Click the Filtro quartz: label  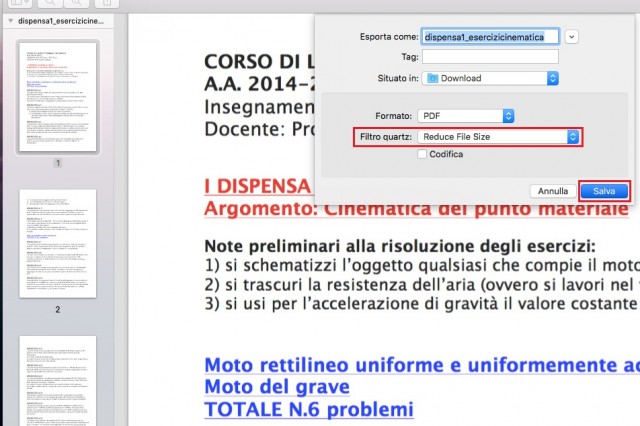386,137
